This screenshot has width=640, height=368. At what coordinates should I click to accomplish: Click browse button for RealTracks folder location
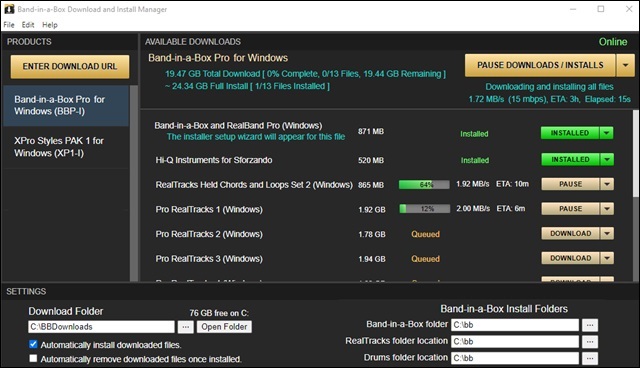click(x=590, y=341)
